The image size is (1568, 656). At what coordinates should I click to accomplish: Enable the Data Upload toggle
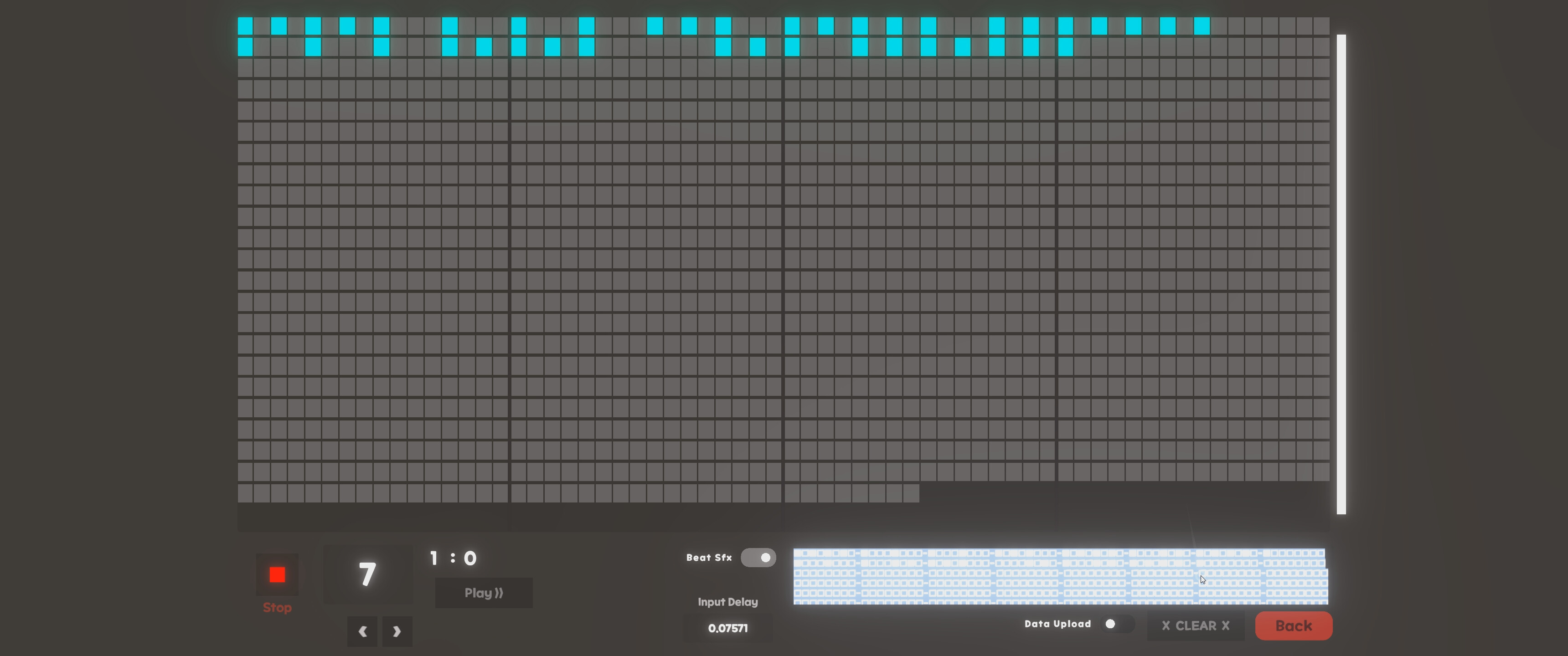click(x=1113, y=624)
